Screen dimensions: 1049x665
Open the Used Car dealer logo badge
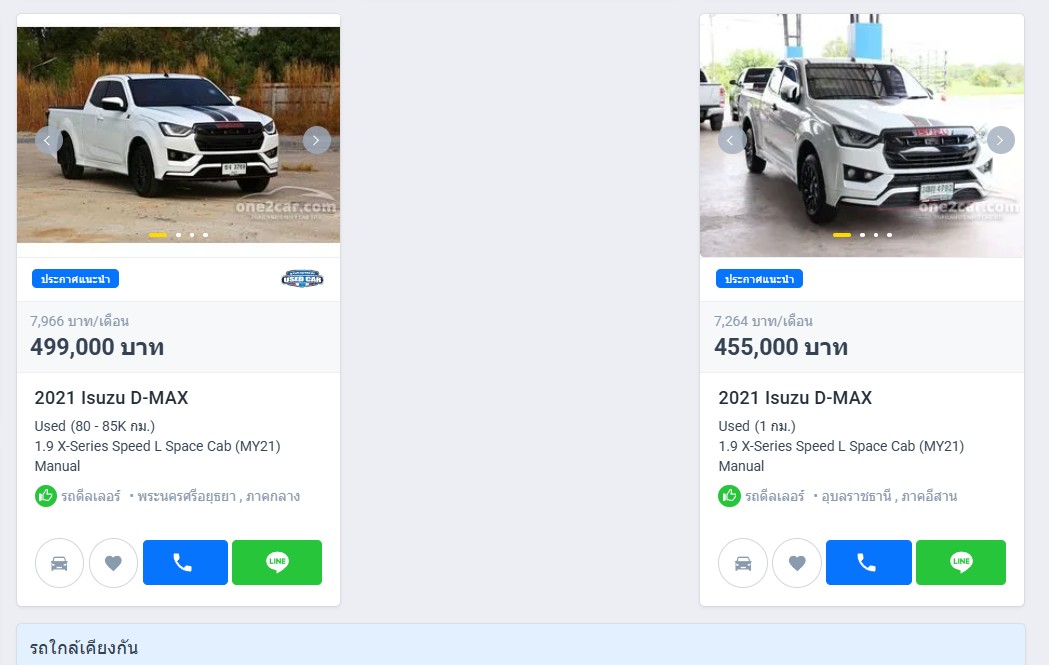pos(302,279)
